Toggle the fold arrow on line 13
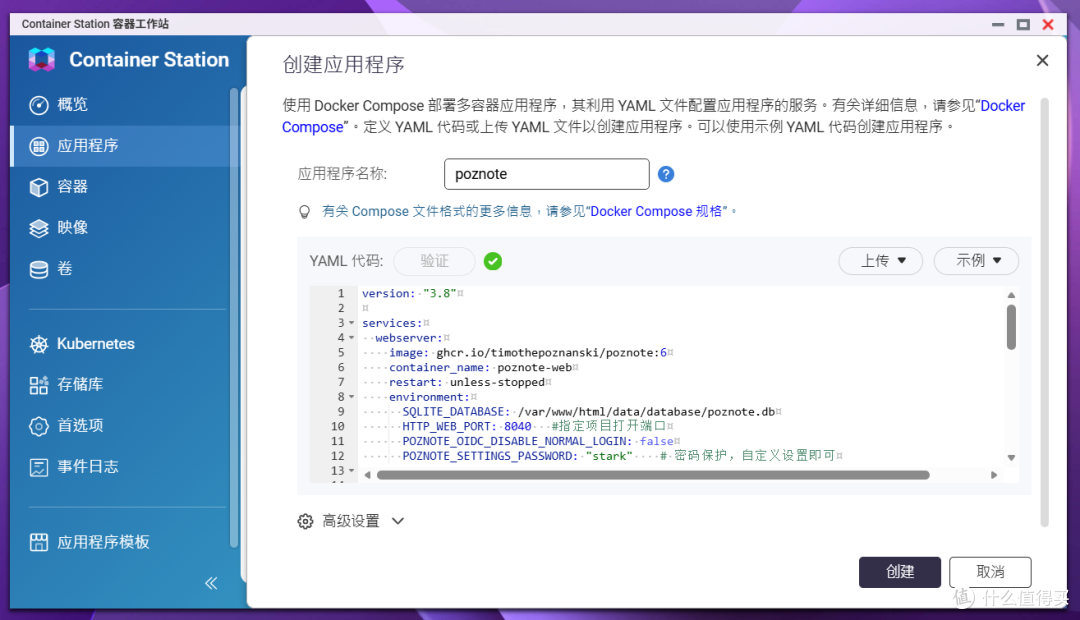This screenshot has height=620, width=1080. pyautogui.click(x=351, y=471)
